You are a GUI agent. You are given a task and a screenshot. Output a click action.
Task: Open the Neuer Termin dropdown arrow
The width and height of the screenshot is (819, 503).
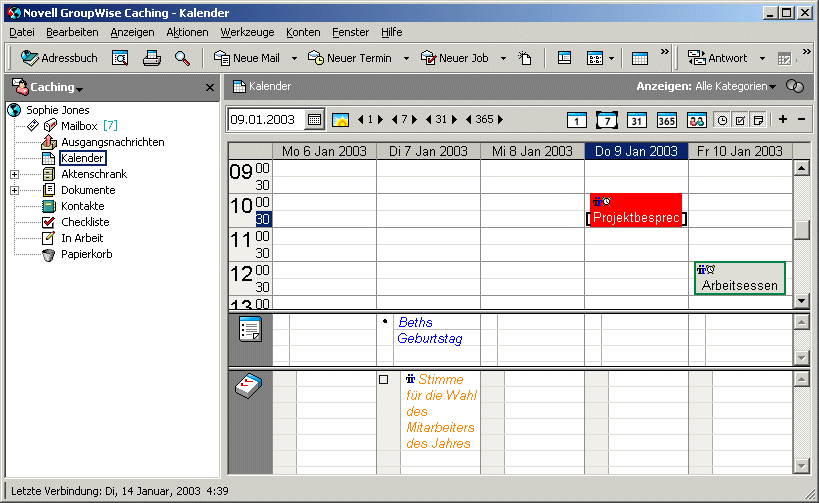[x=406, y=59]
